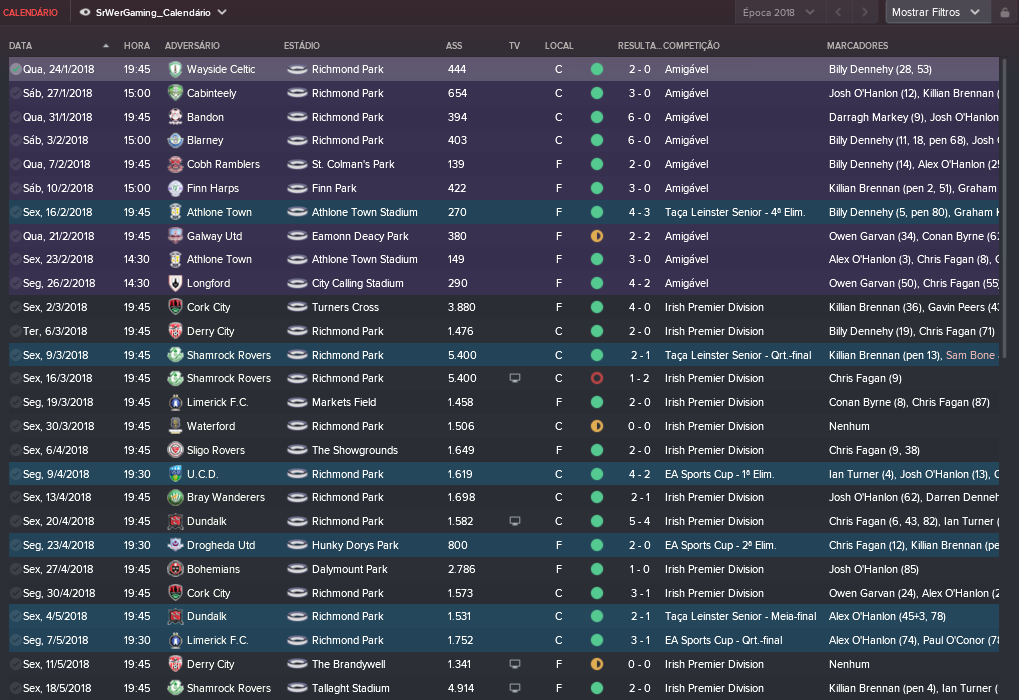Toggle the eye icon beside SrWerGaming_Calendário
1019x700 pixels.
[x=84, y=12]
